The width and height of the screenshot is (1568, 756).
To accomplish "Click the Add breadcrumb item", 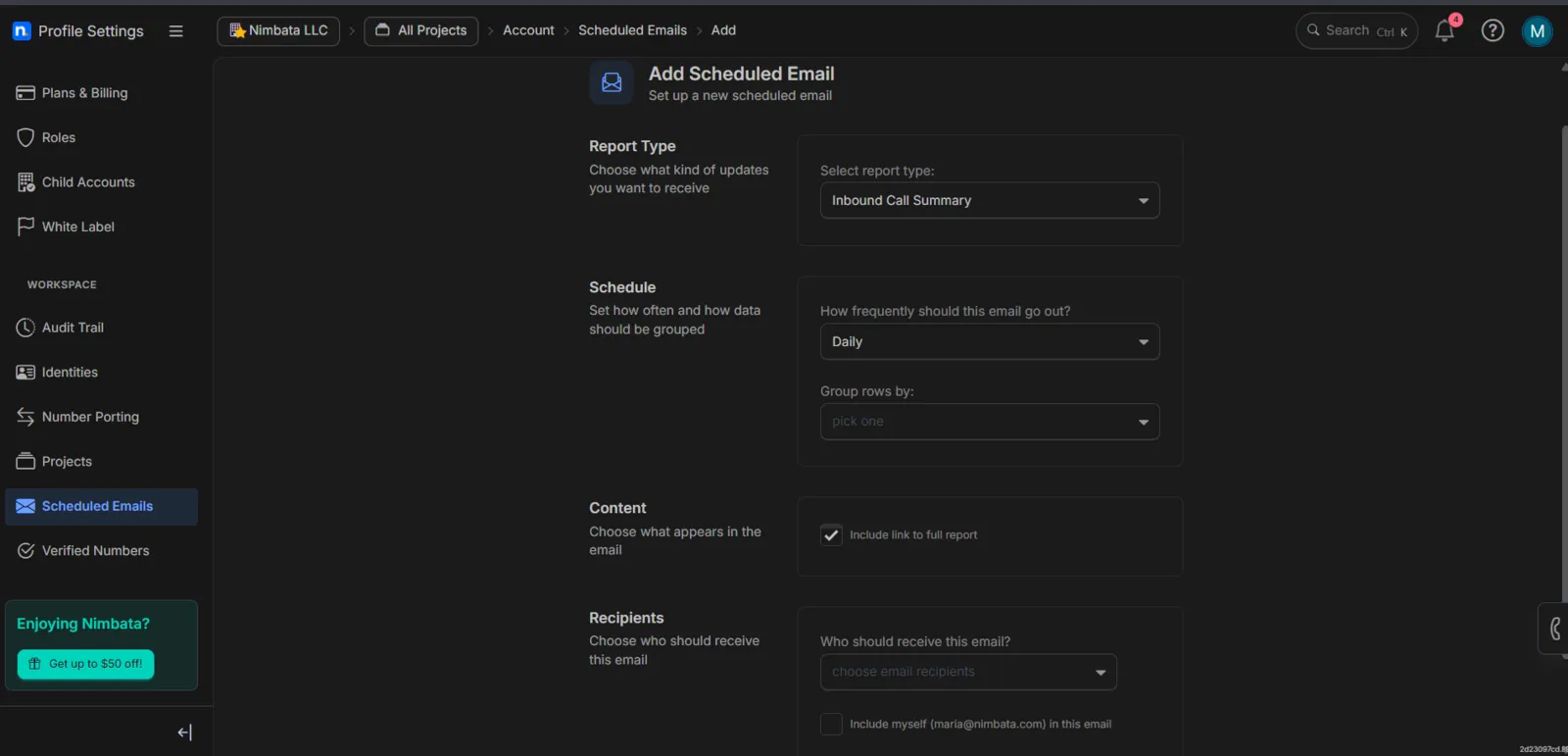I will point(723,30).
